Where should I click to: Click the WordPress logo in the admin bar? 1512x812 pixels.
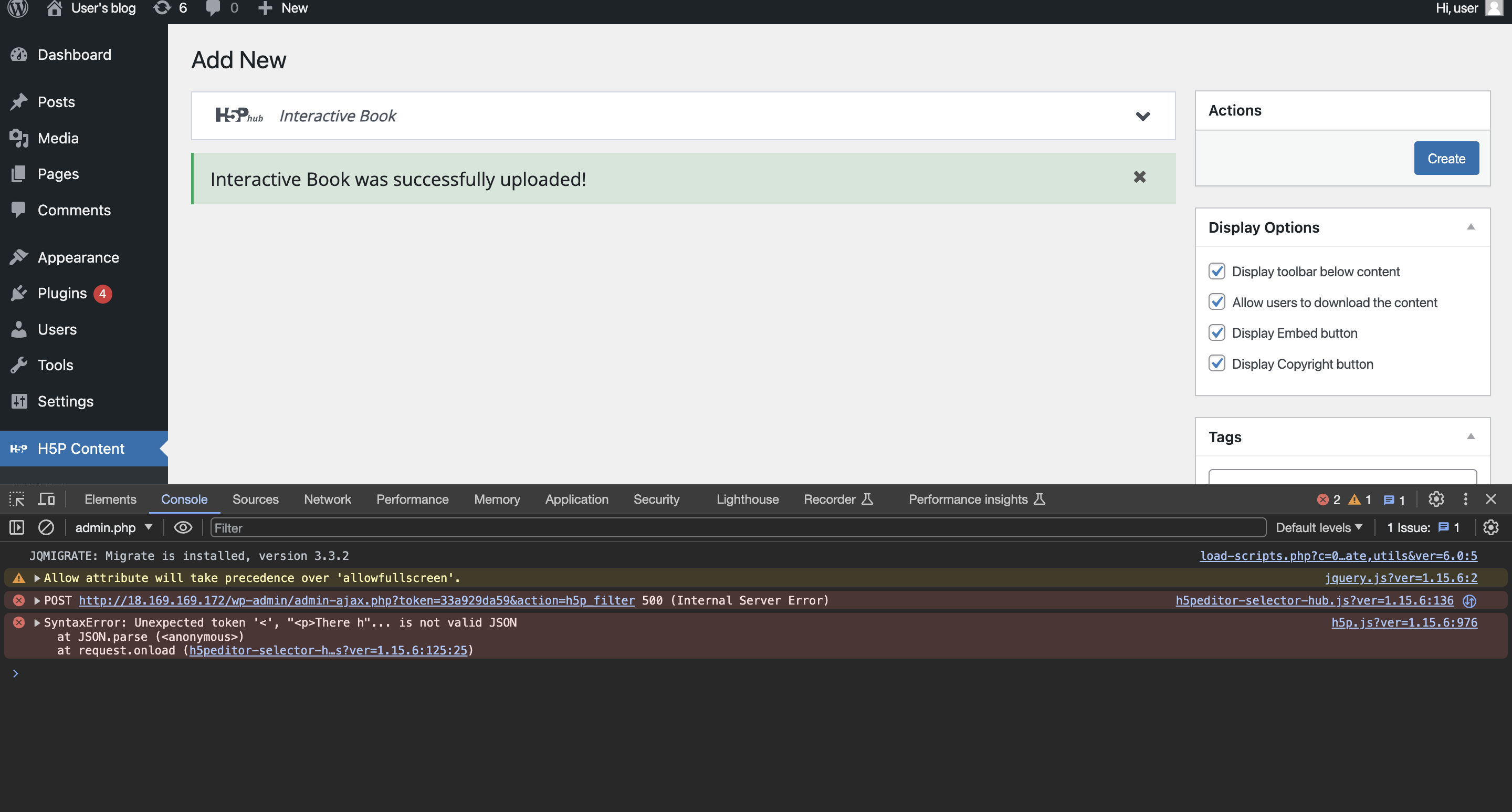tap(17, 8)
